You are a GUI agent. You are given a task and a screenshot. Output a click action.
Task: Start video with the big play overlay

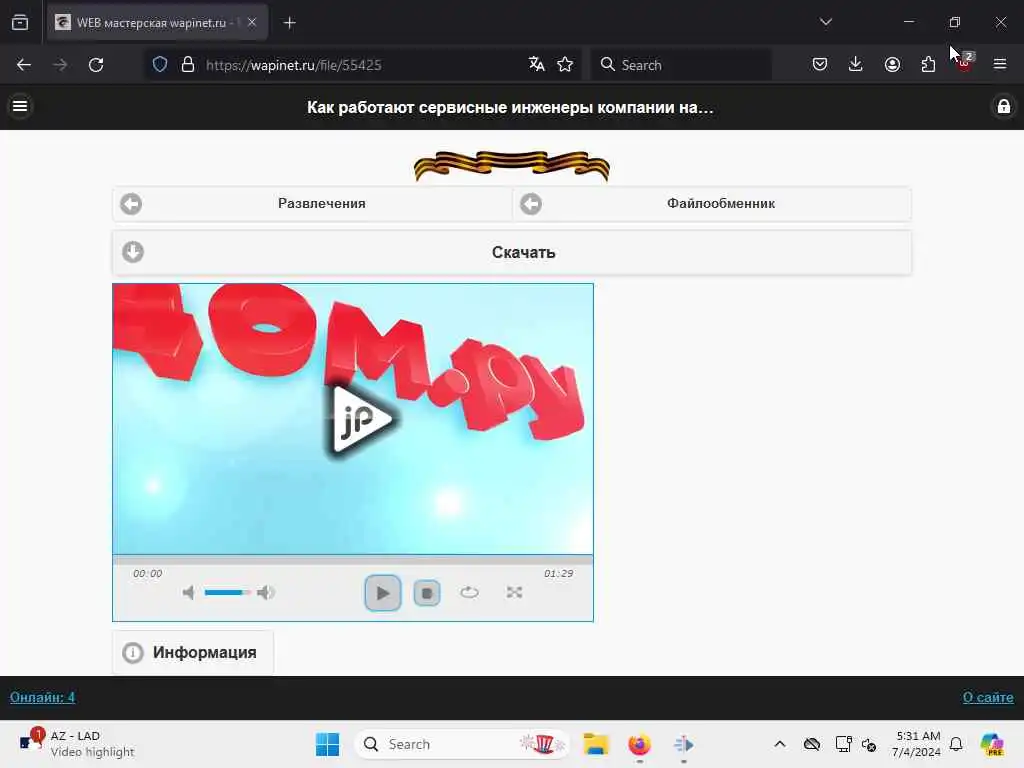click(361, 419)
